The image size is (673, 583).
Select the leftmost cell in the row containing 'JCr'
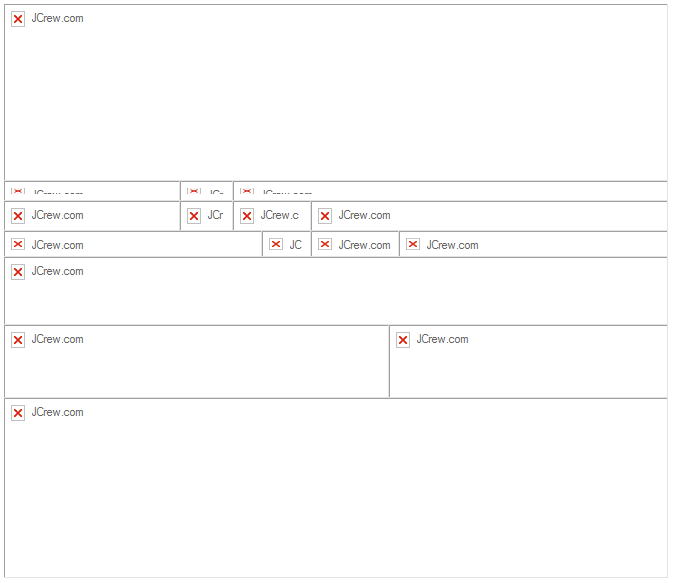tap(92, 216)
